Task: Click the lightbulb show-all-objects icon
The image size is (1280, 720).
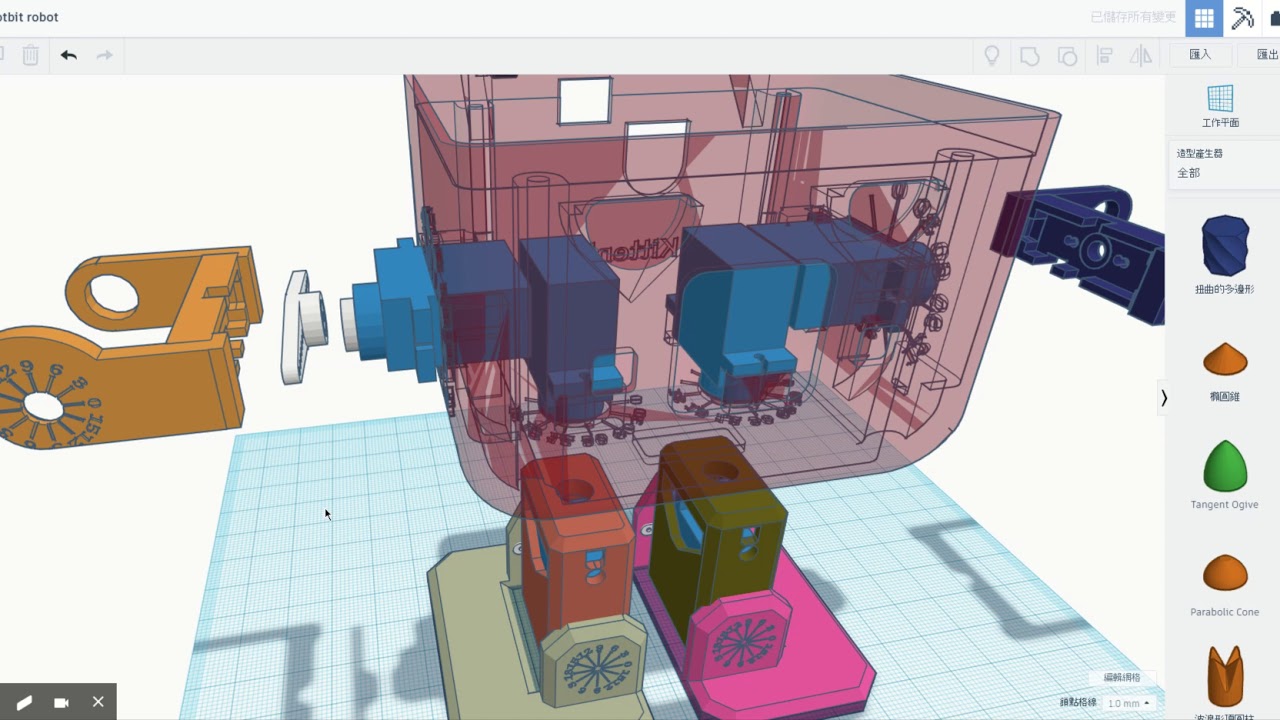Action: point(991,55)
